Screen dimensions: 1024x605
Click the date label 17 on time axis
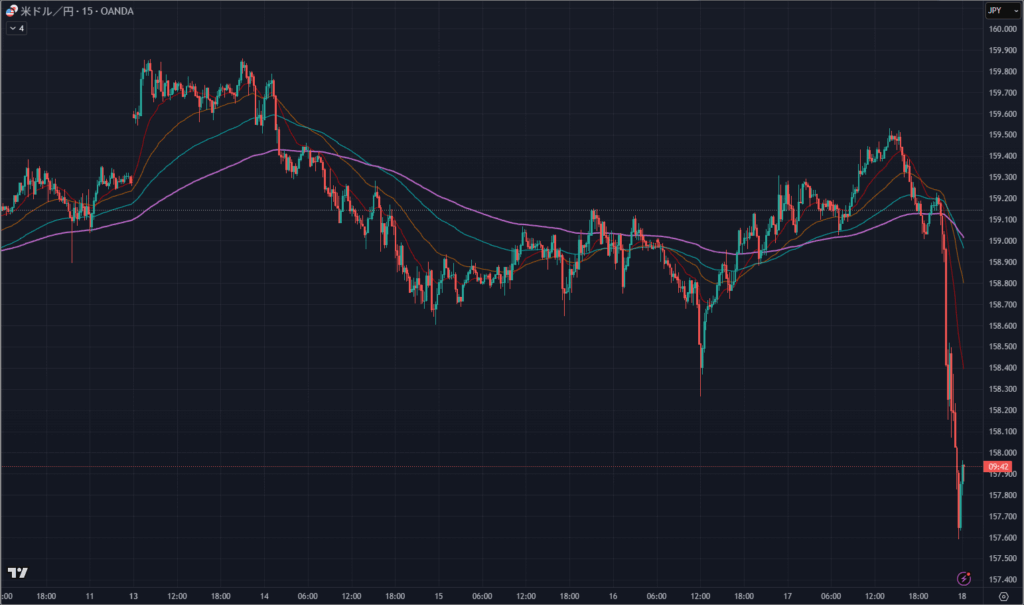point(786,597)
